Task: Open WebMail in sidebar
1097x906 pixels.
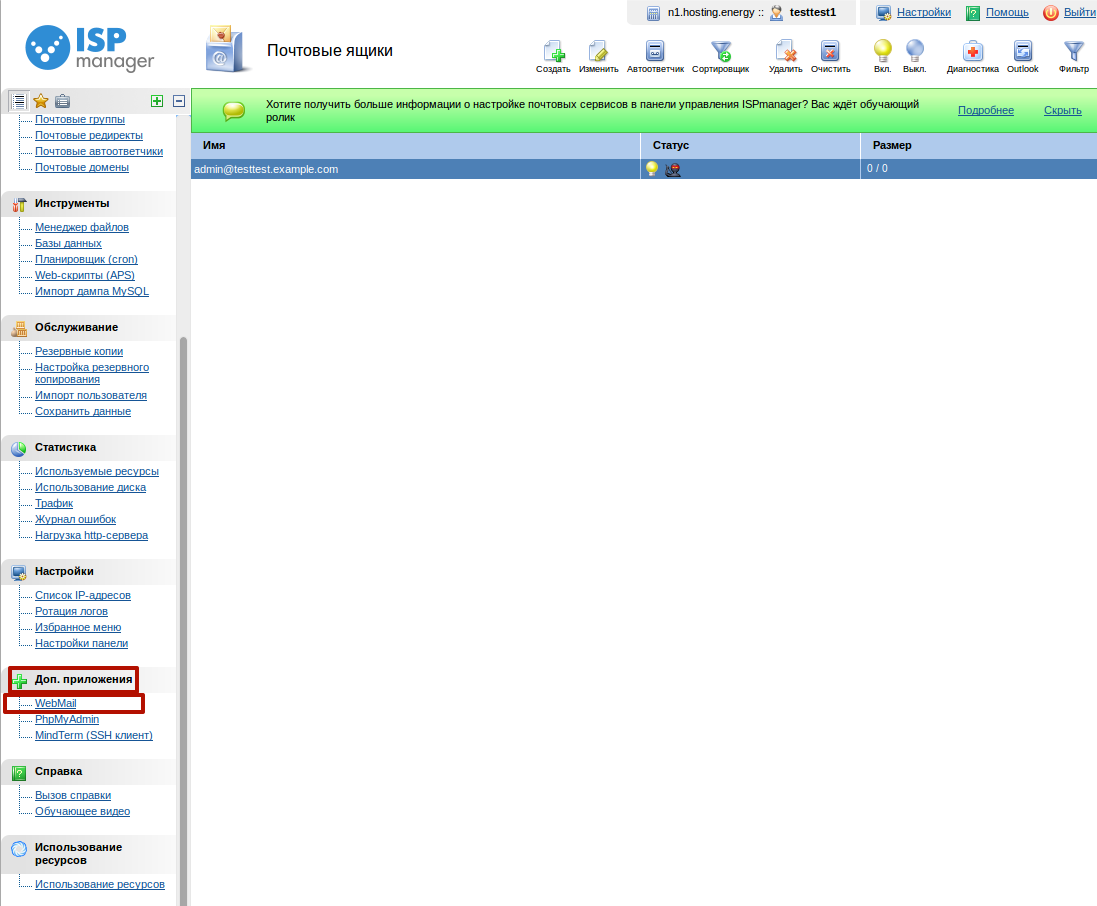Action: pos(55,703)
